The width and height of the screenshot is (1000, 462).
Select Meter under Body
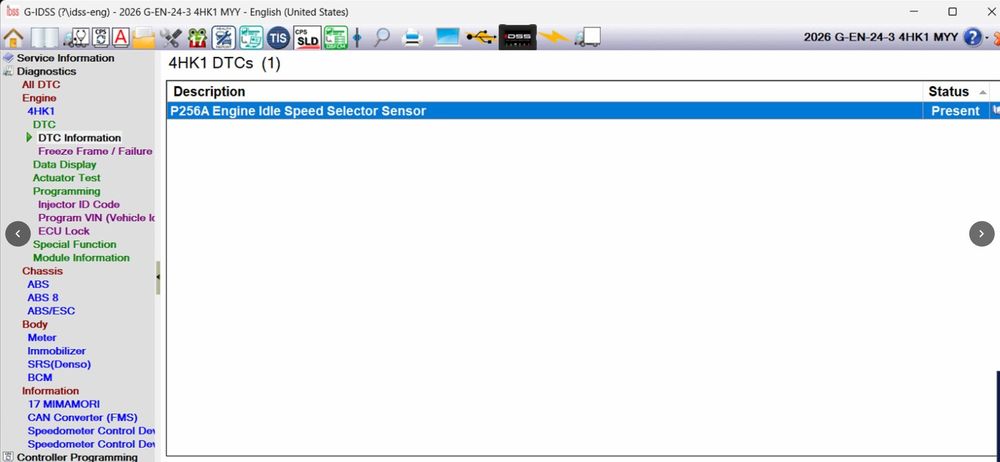(41, 338)
